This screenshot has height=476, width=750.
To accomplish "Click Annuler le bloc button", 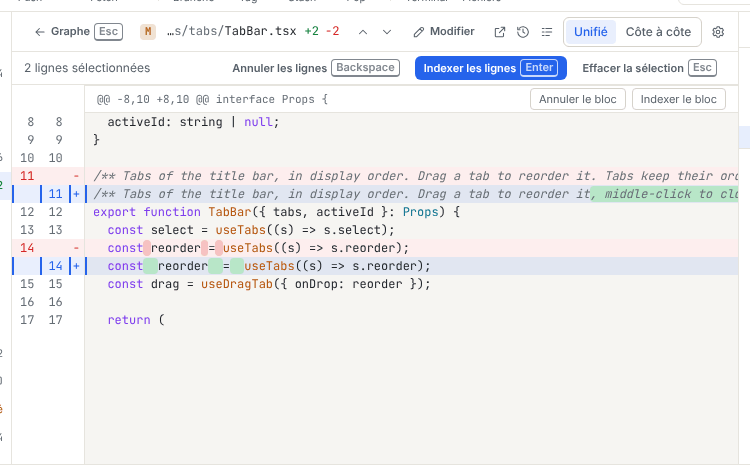I will point(578,99).
